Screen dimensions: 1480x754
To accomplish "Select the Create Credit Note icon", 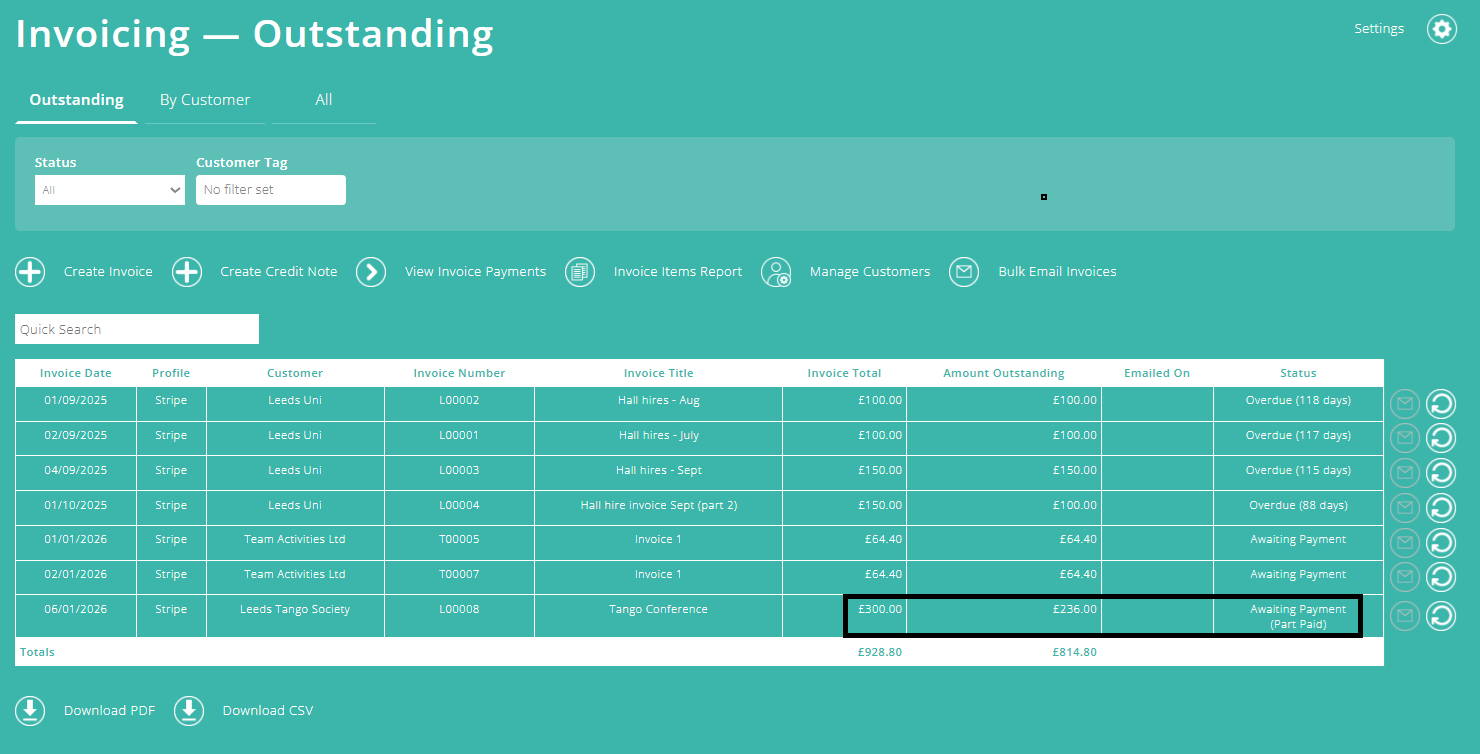I will coord(187,271).
